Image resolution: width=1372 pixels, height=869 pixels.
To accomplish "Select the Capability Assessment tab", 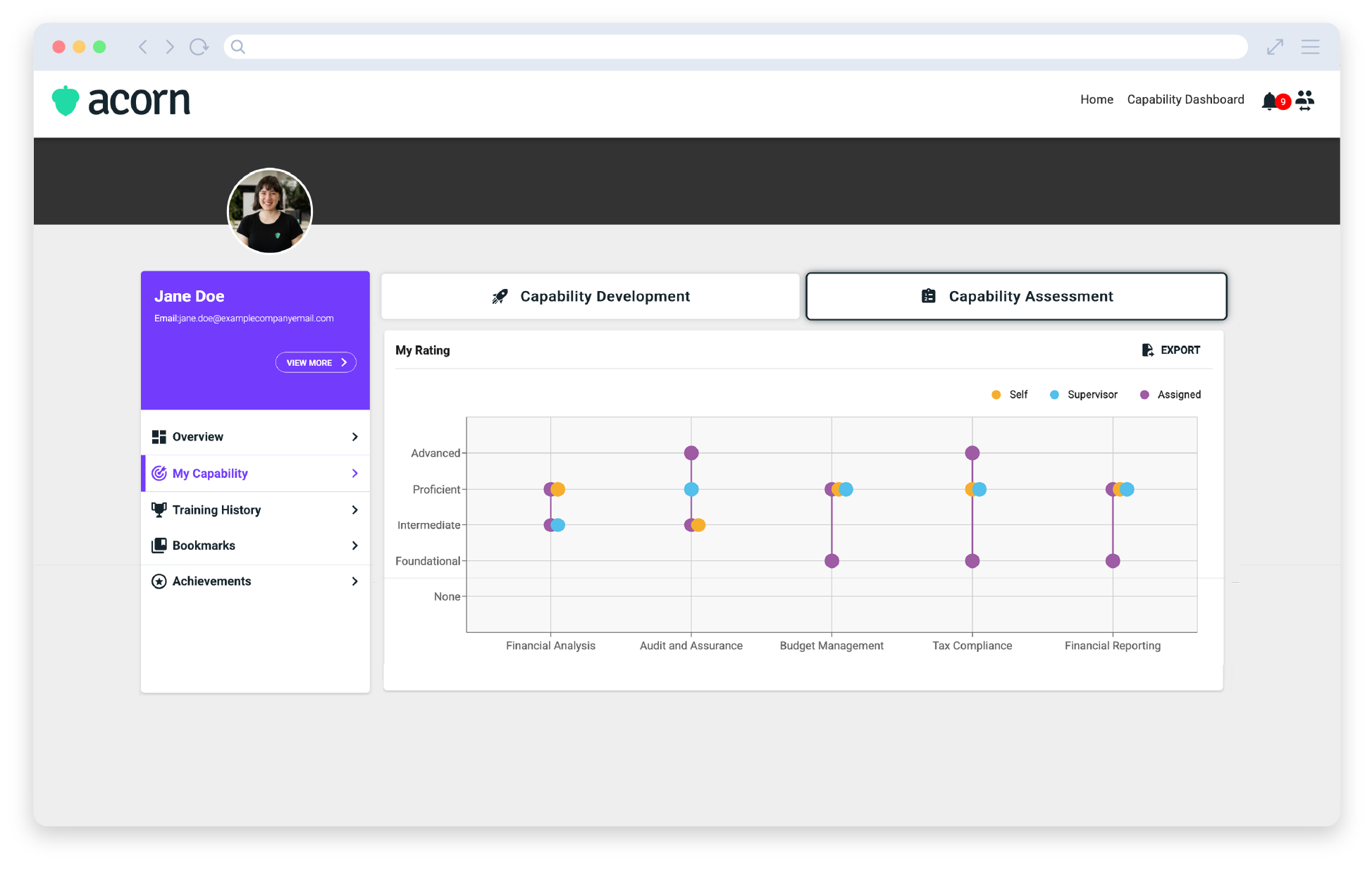I will coord(1016,297).
